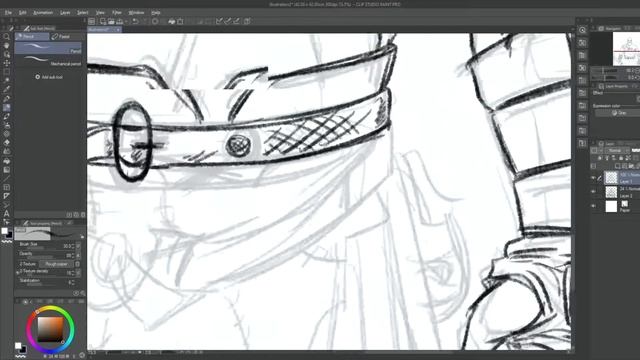The width and height of the screenshot is (640, 360).
Task: Open the Layer menu
Action: pyautogui.click(x=65, y=13)
